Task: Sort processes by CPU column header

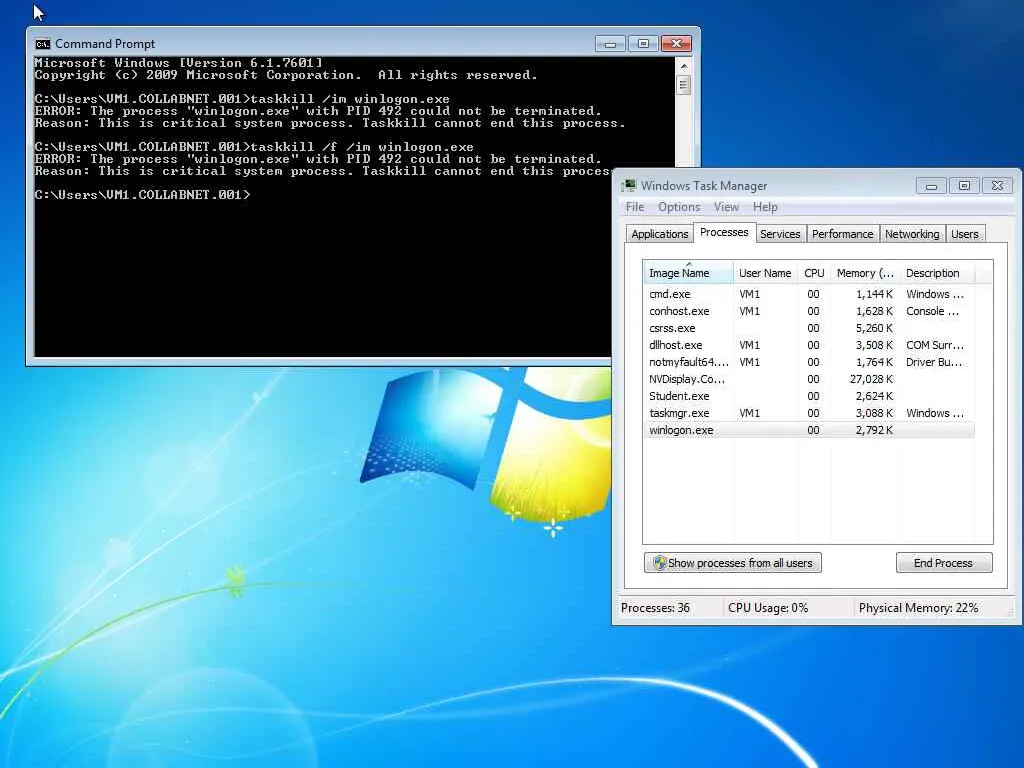Action: click(814, 273)
